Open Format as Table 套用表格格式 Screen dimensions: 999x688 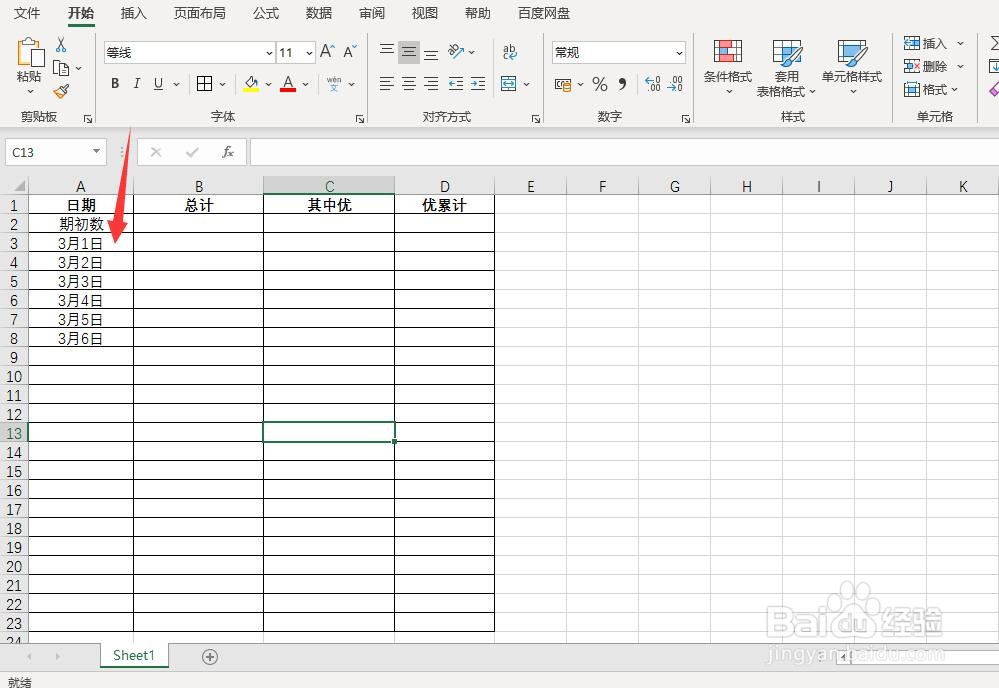coord(786,68)
